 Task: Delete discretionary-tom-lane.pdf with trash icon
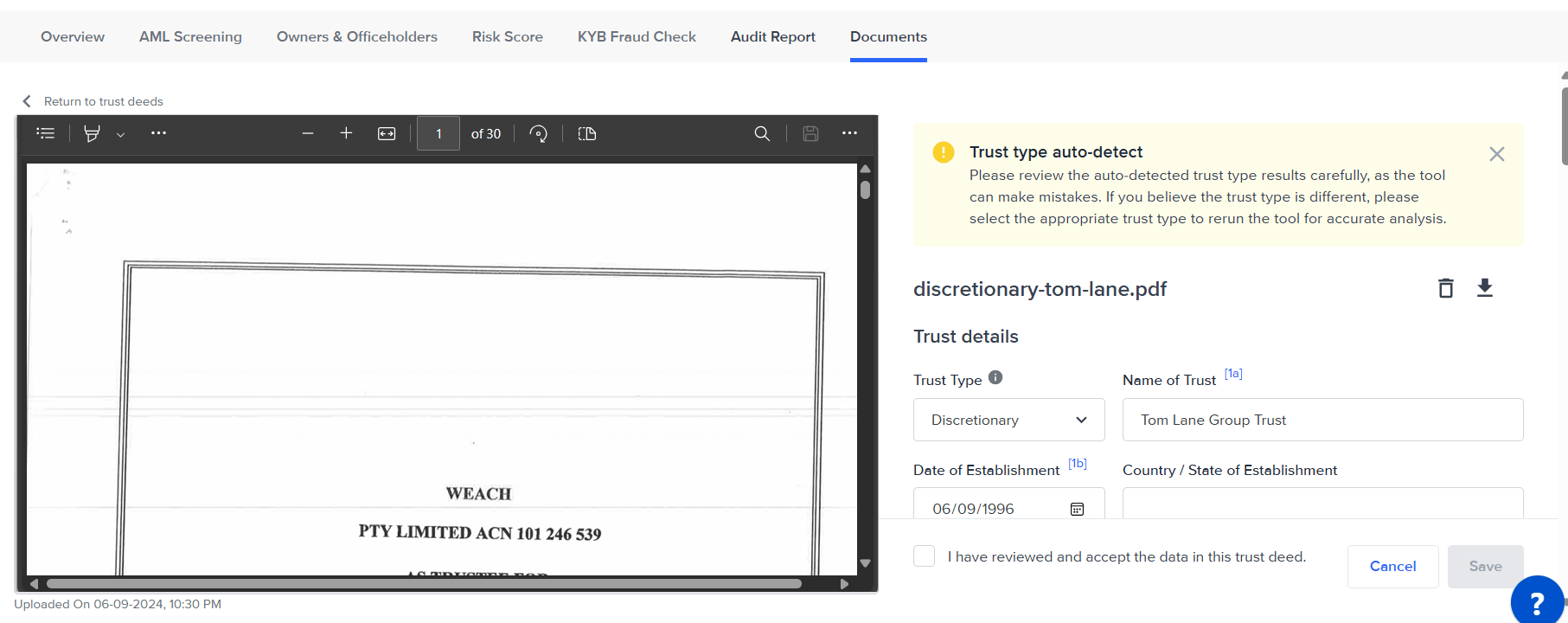pos(1445,288)
